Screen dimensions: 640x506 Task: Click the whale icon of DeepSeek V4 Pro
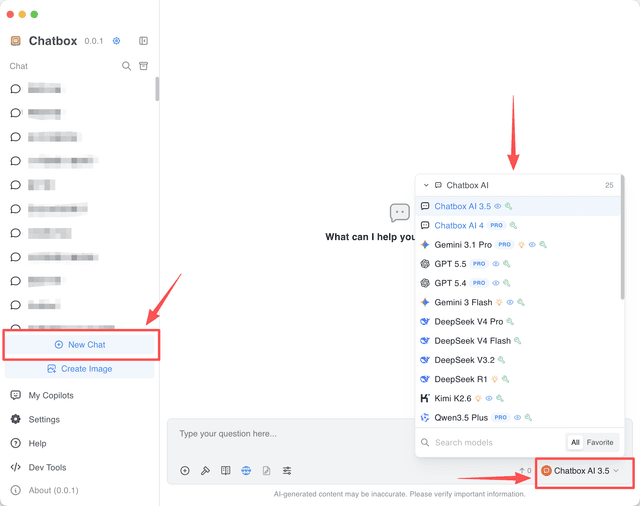point(425,322)
